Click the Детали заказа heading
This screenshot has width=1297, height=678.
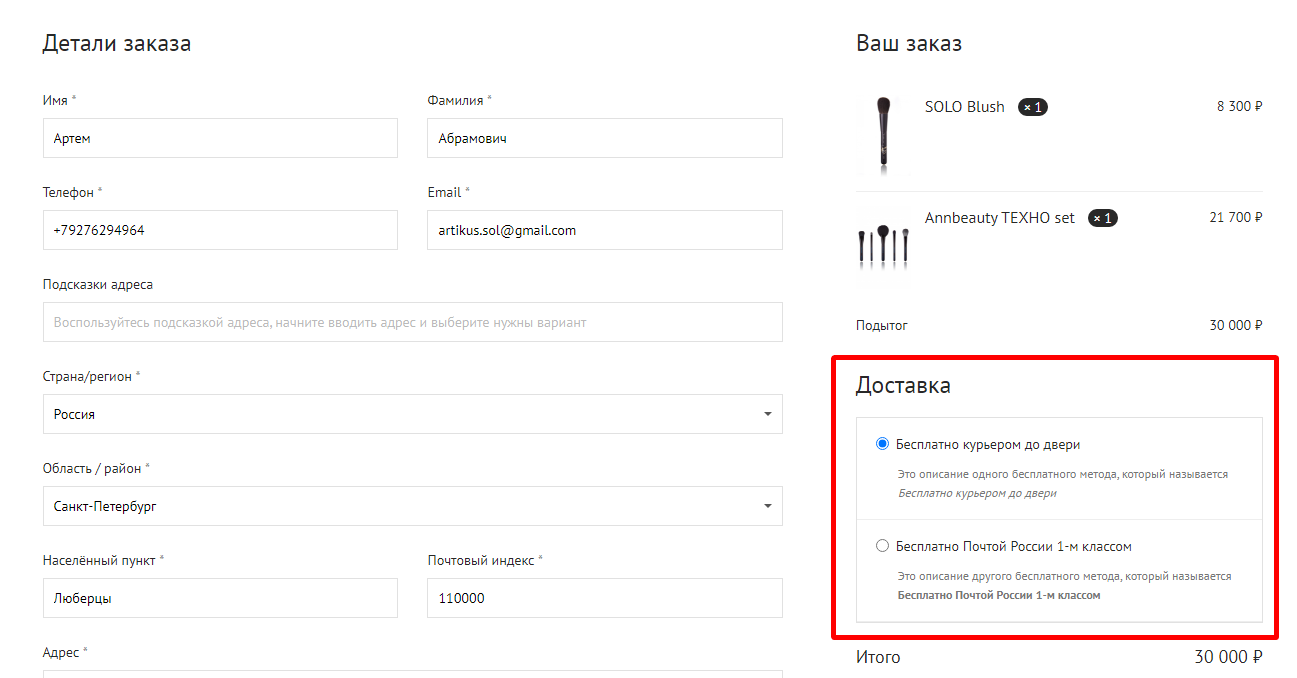[117, 43]
